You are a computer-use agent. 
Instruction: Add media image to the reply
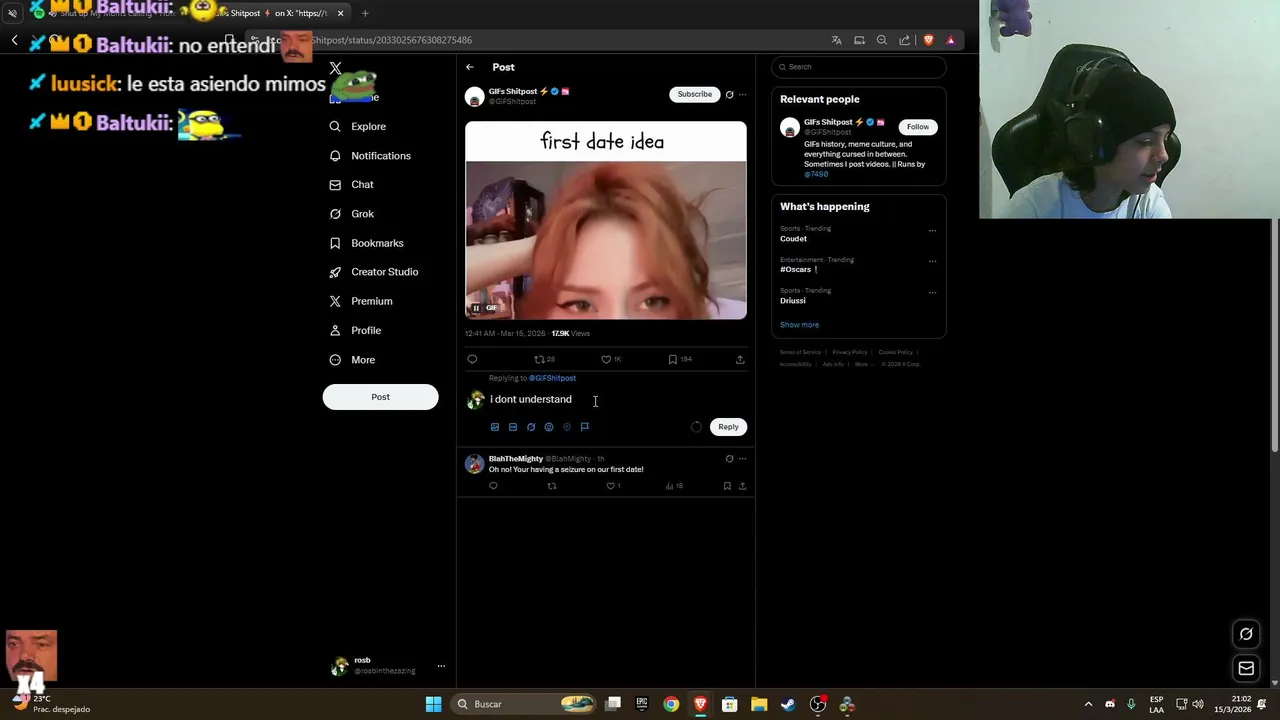[x=495, y=427]
